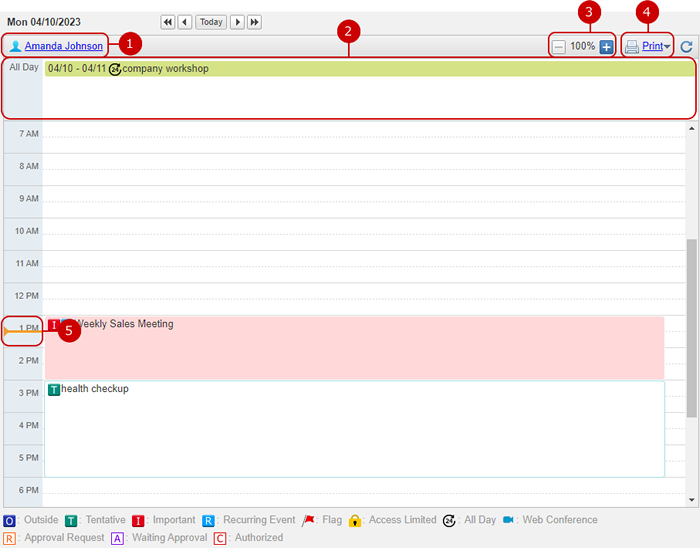Click the 6 PM time label
This screenshot has width=700, height=548.
click(29, 490)
